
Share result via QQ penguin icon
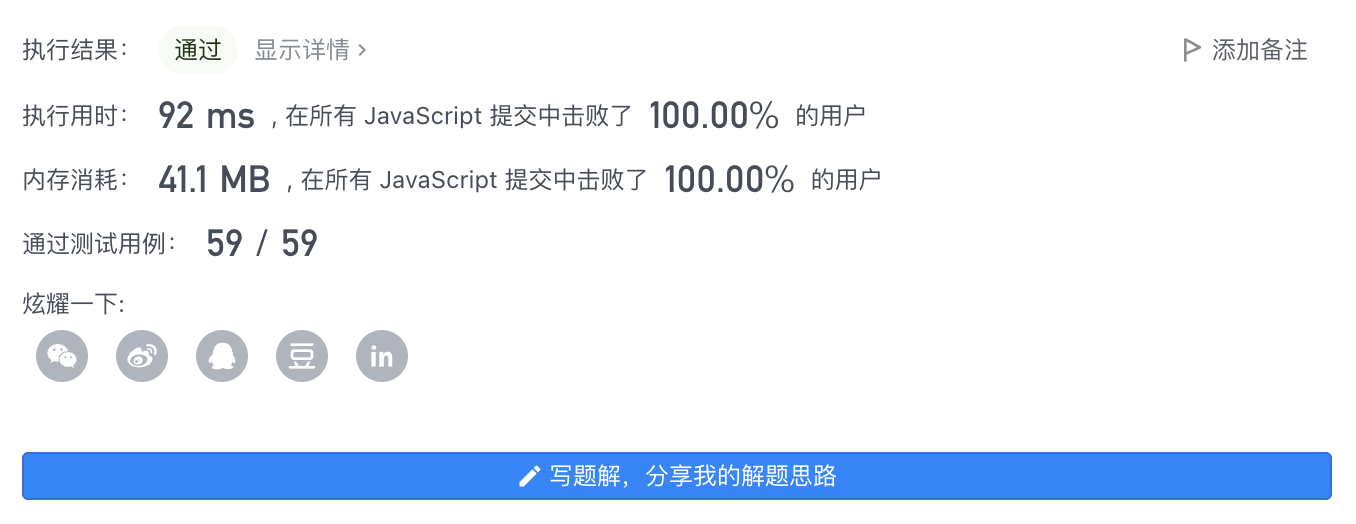(222, 356)
